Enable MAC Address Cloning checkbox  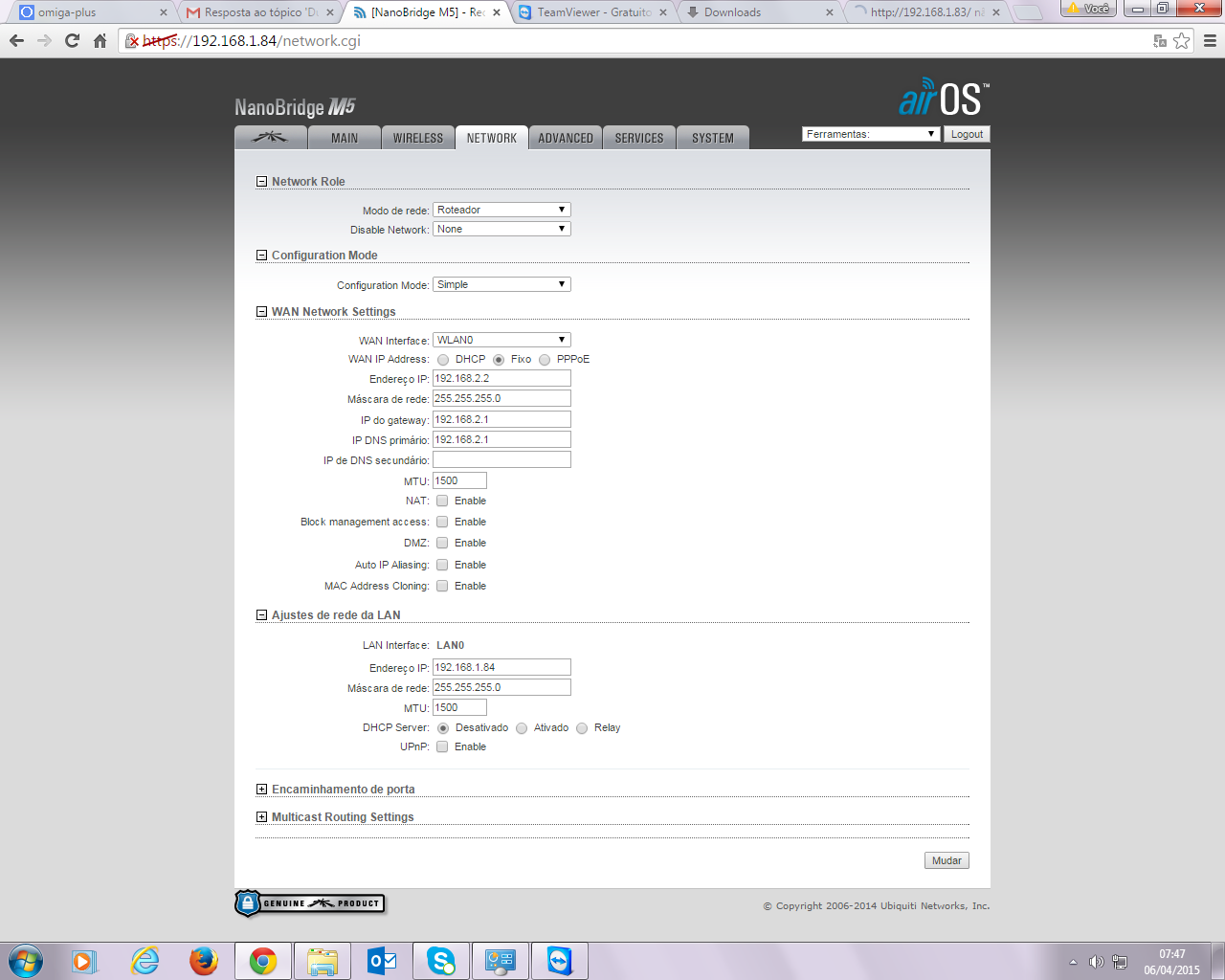pyautogui.click(x=442, y=586)
